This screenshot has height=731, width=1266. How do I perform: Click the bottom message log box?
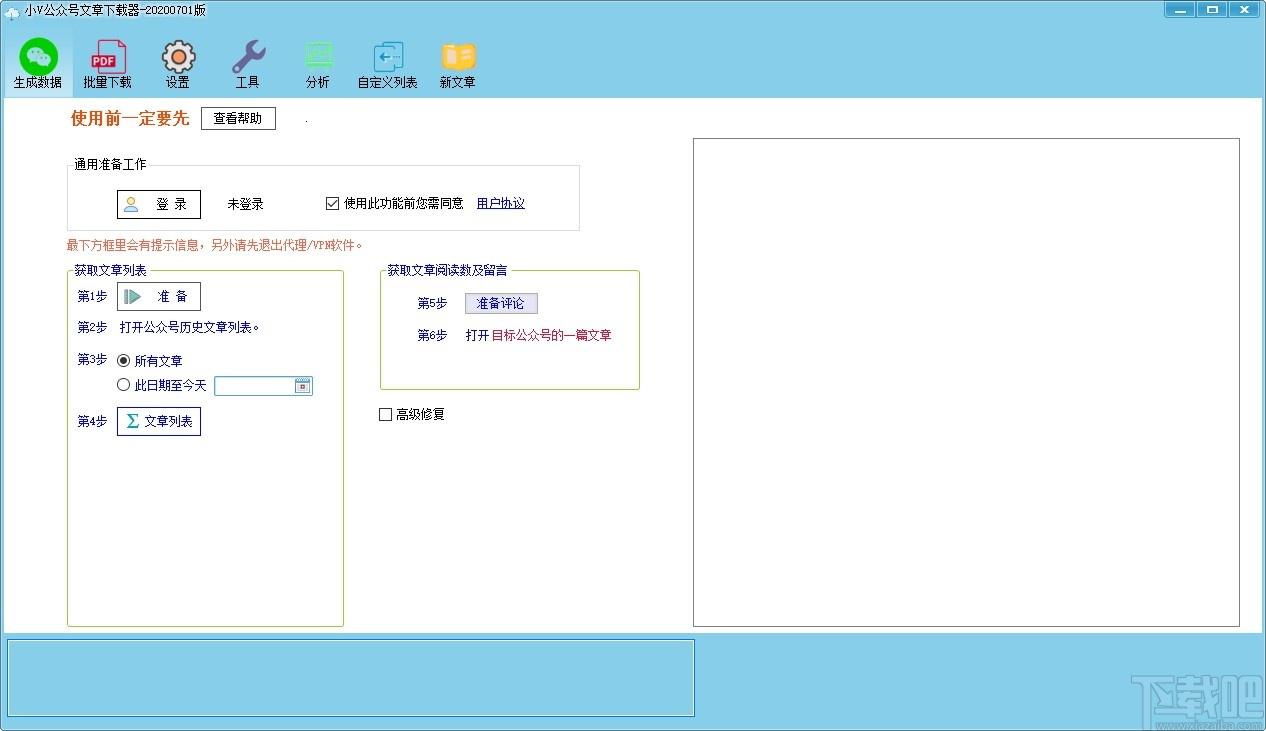click(351, 678)
